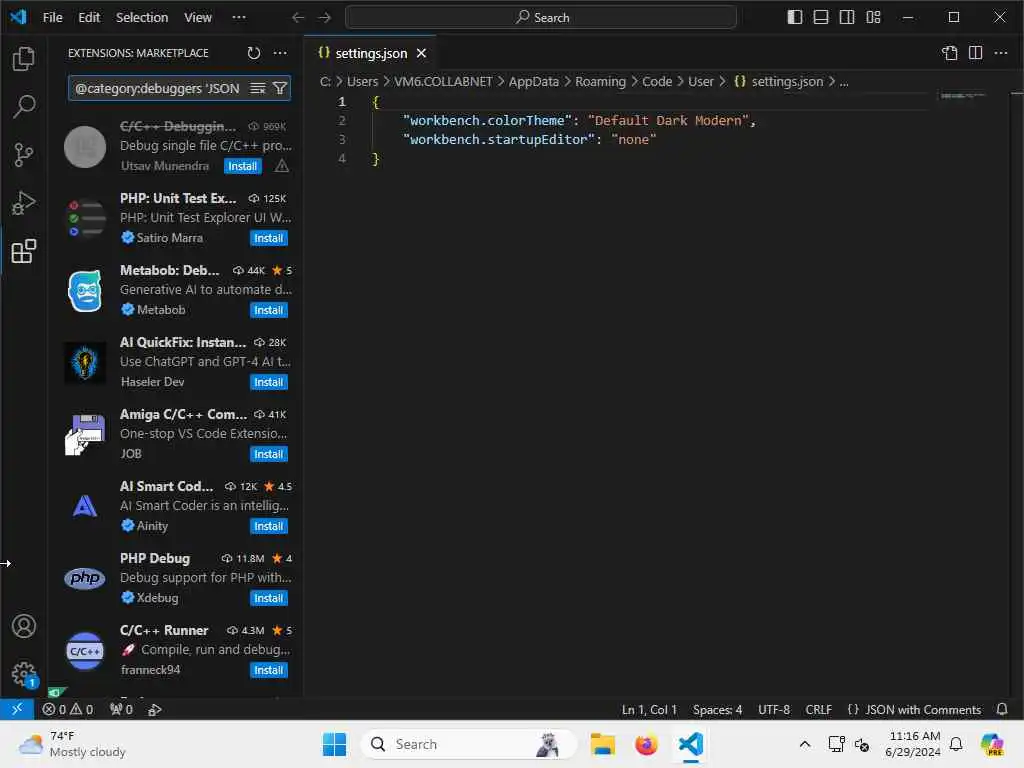Viewport: 1024px width, 768px height.
Task: Install the AI Smart Coder extension
Action: point(268,526)
